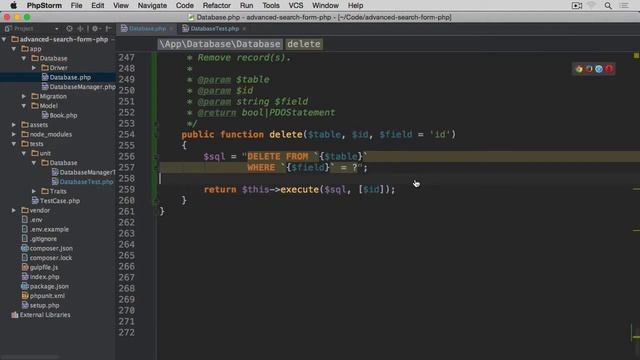Open the File menu
The height and width of the screenshot is (360, 640).
(x=76, y=5)
